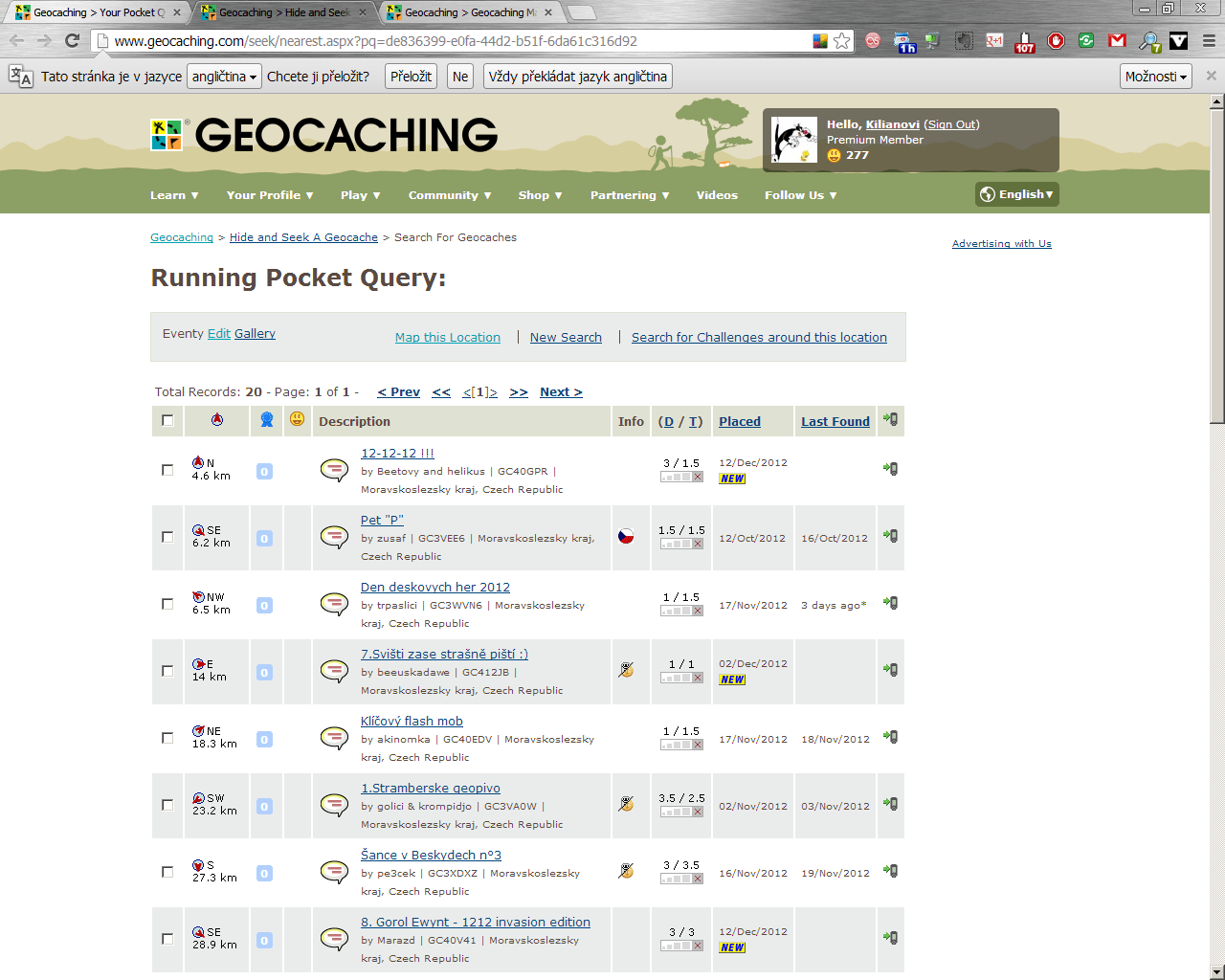
Task: Click the compass direction column header icon
Action: point(217,419)
